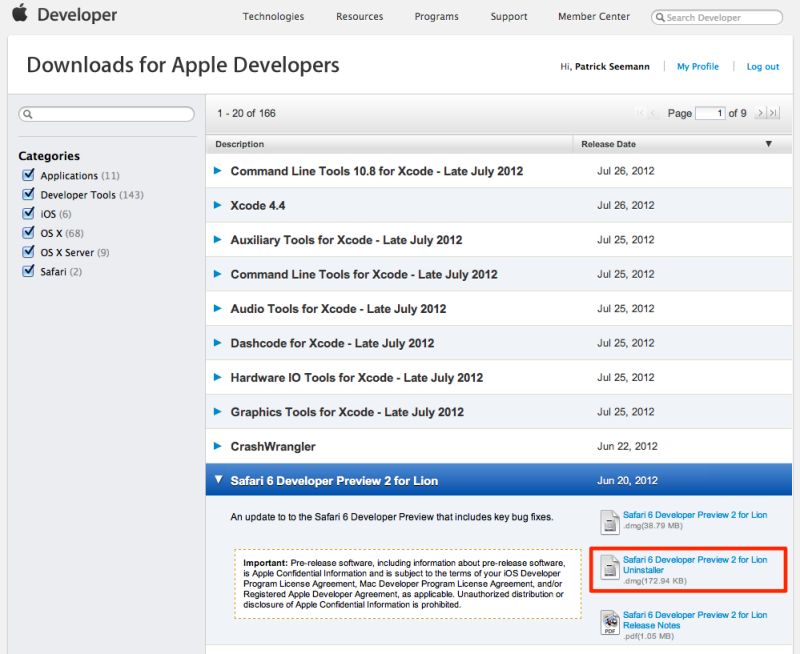Uncheck the Safari category

[29, 271]
